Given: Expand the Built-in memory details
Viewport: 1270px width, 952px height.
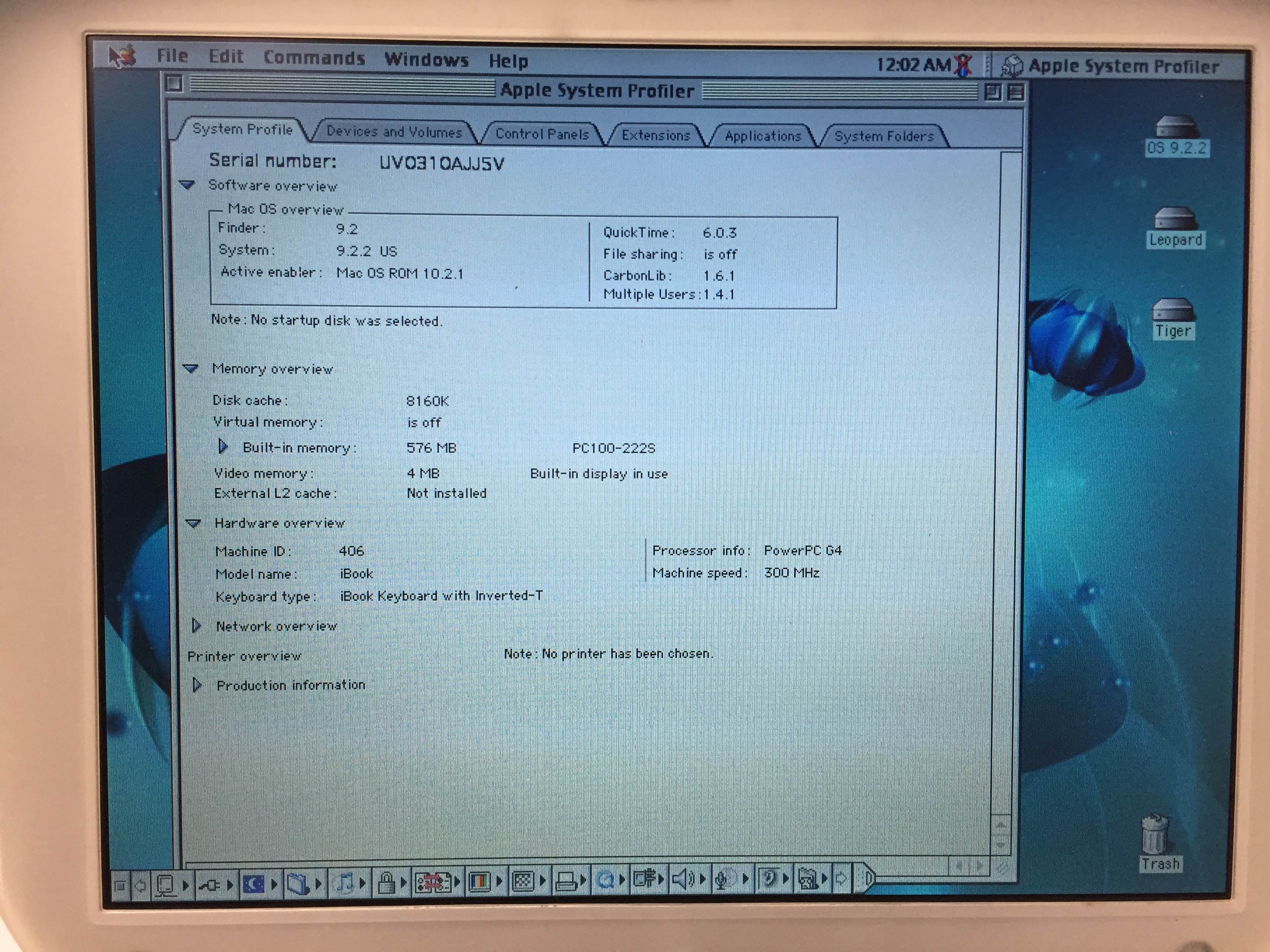Looking at the screenshot, I should [x=223, y=446].
